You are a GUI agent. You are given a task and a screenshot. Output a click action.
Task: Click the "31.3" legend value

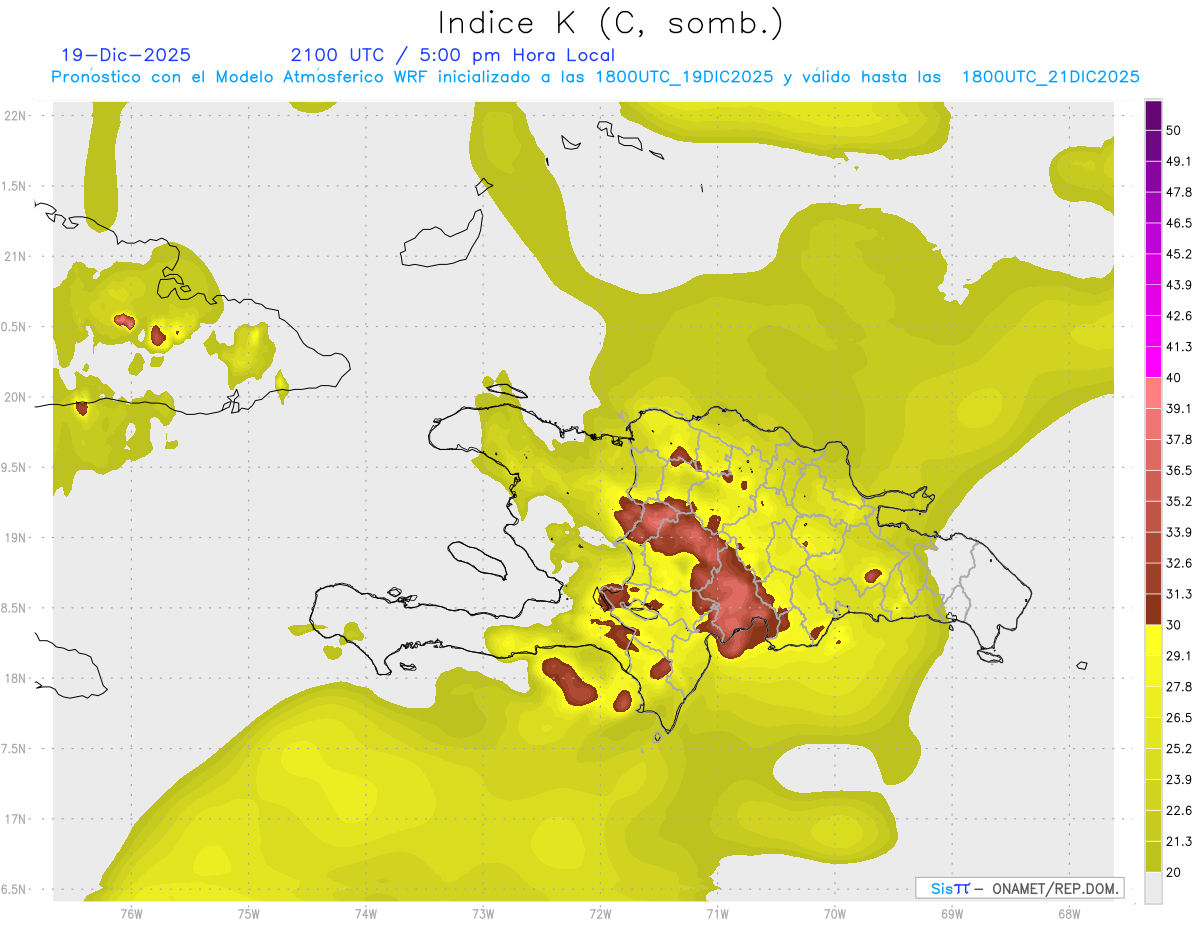click(x=1179, y=594)
